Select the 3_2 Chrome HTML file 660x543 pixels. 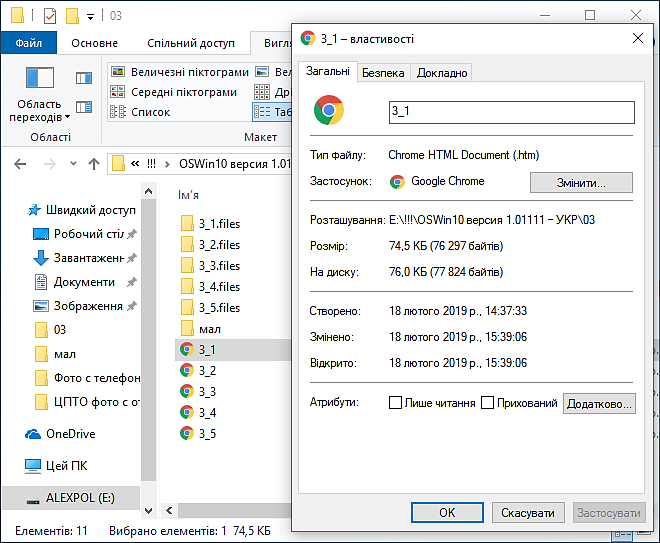pyautogui.click(x=198, y=370)
